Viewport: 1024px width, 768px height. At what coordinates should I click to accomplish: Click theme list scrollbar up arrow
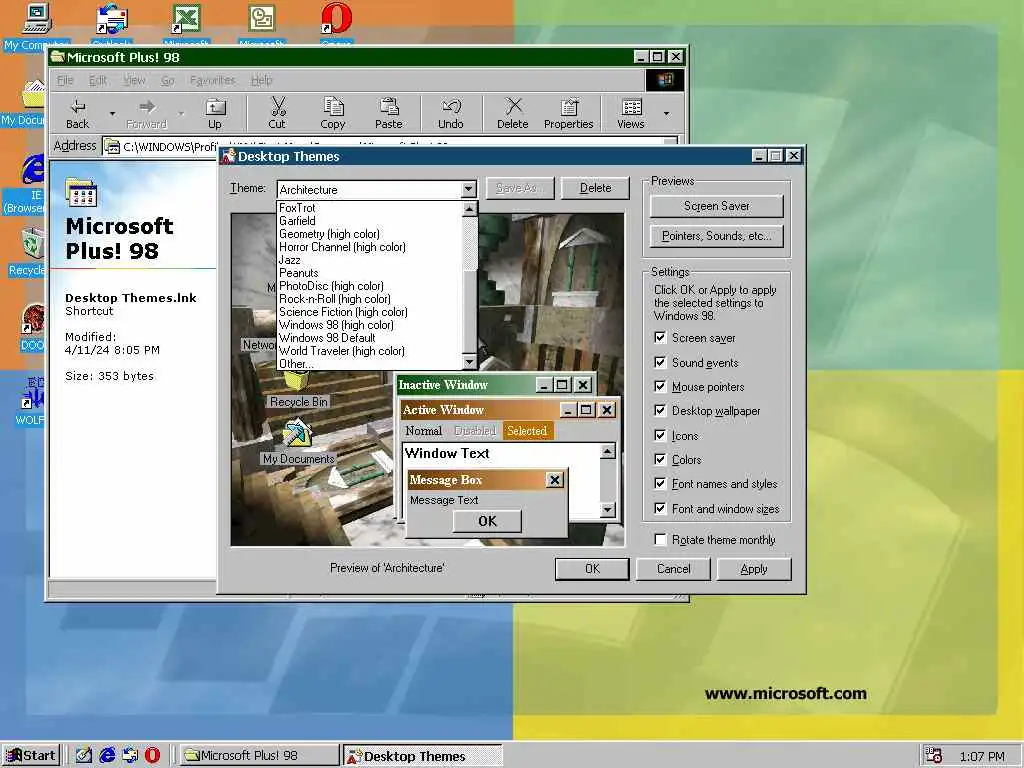tap(470, 209)
